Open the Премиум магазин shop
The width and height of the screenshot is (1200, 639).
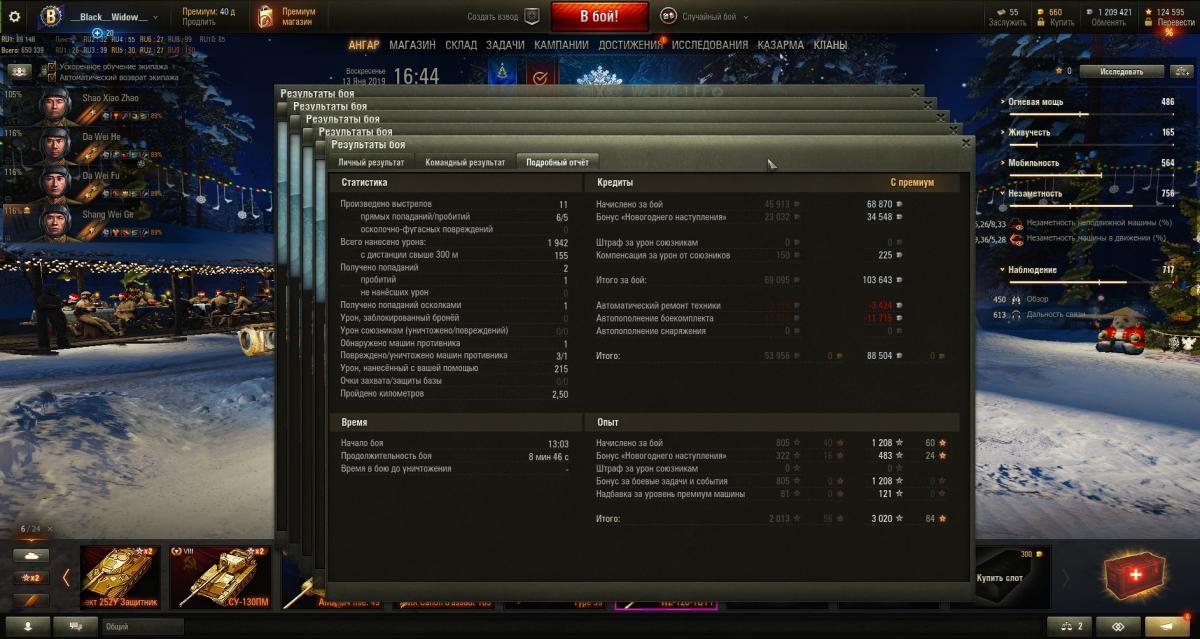click(286, 17)
